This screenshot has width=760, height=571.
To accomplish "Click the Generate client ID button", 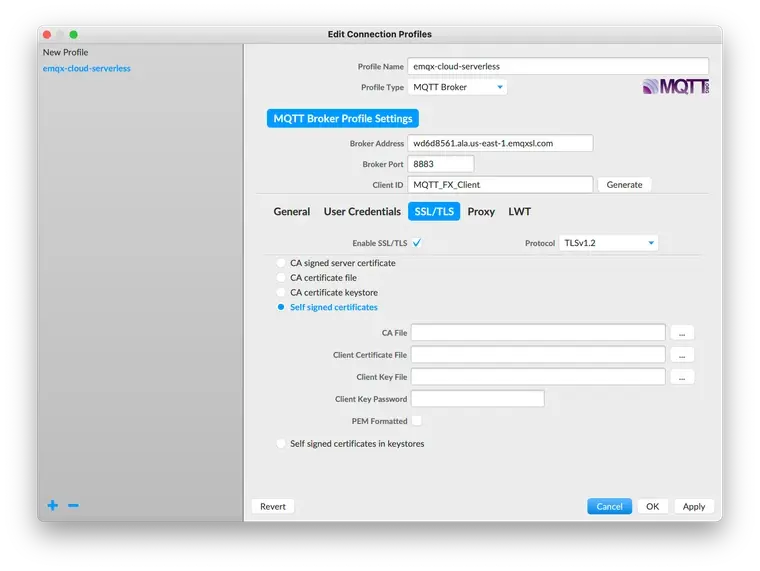I will click(624, 185).
